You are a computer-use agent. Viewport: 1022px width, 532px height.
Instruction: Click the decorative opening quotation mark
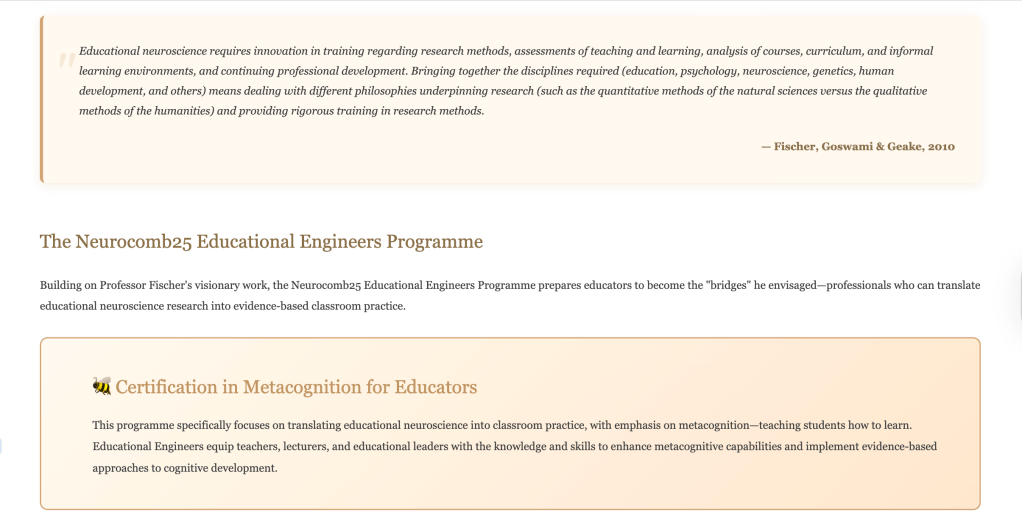click(65, 63)
